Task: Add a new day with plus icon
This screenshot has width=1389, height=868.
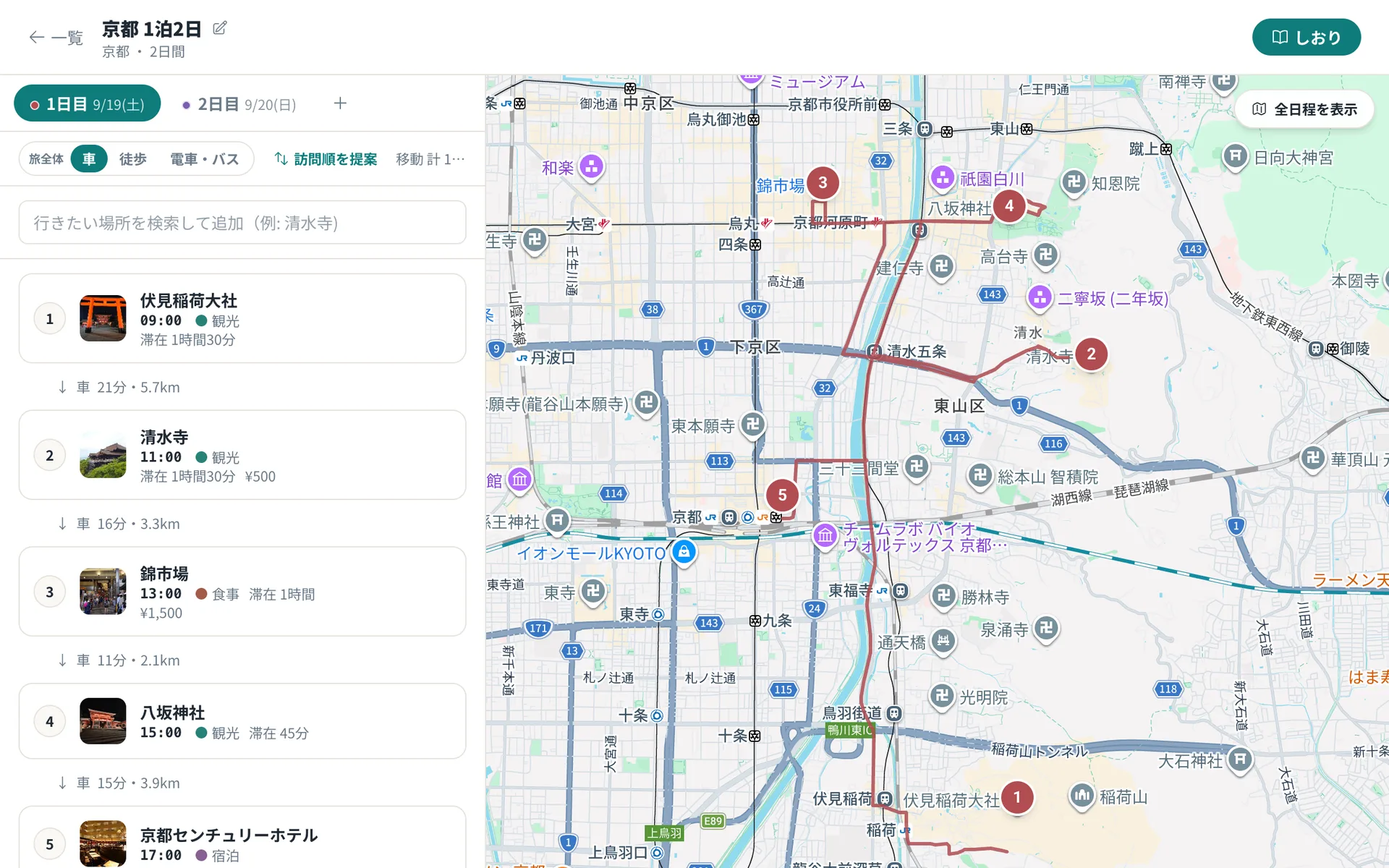Action: [340, 103]
